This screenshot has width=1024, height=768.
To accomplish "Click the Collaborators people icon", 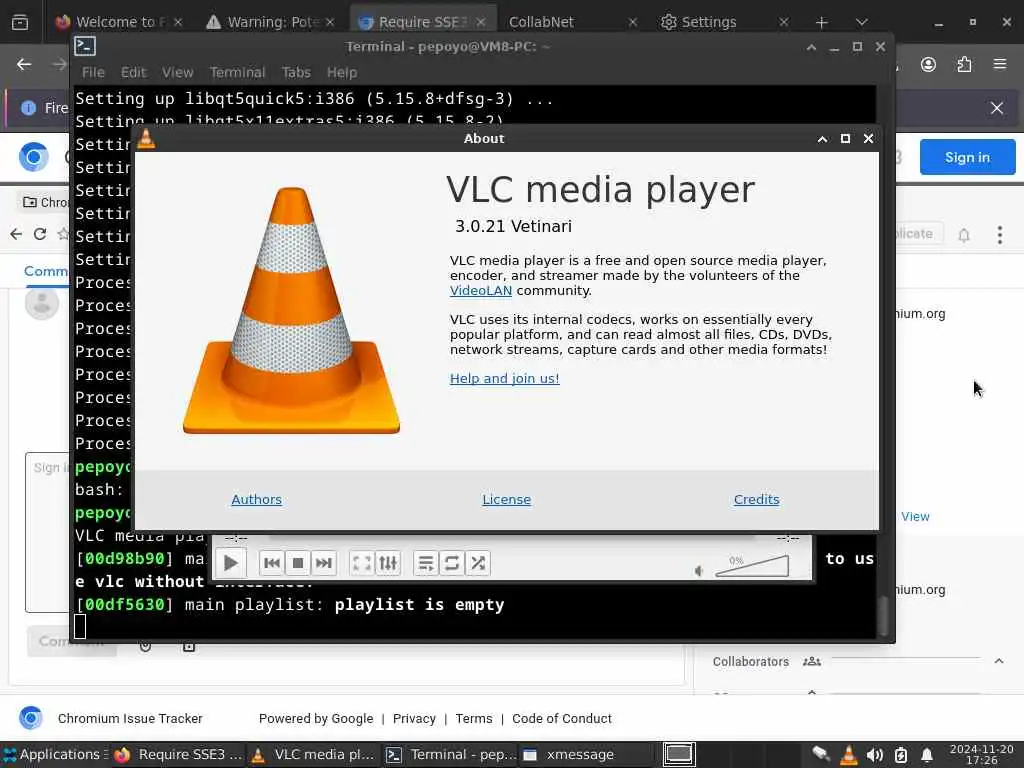I will point(812,662).
